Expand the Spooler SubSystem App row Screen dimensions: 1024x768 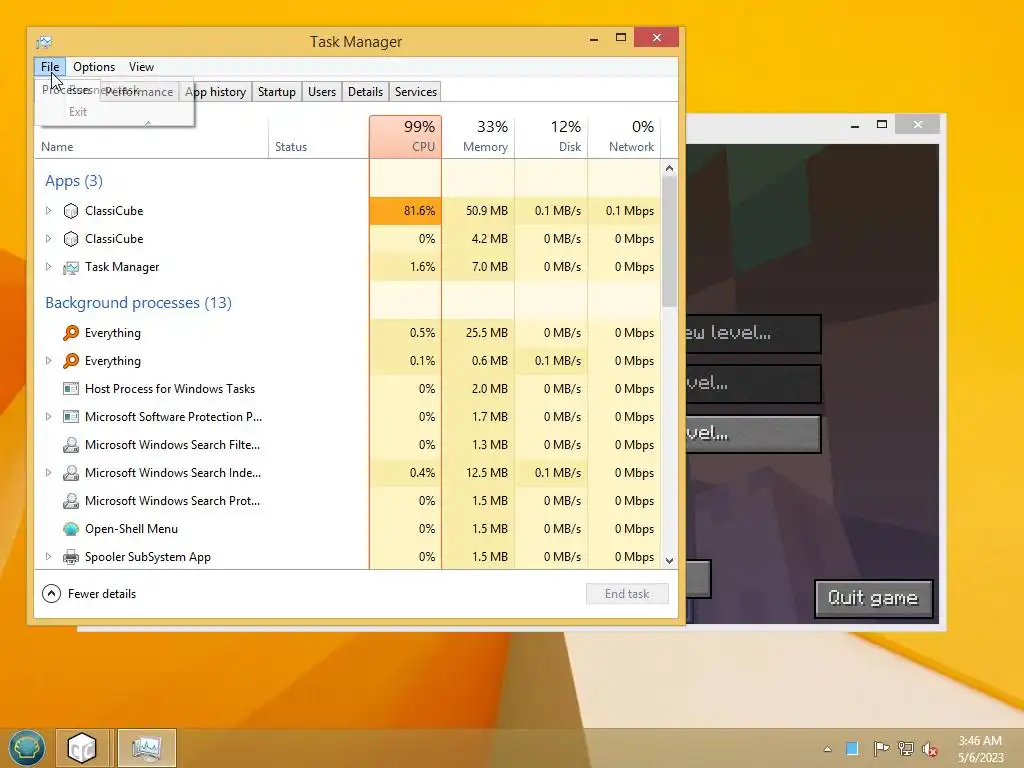click(48, 557)
